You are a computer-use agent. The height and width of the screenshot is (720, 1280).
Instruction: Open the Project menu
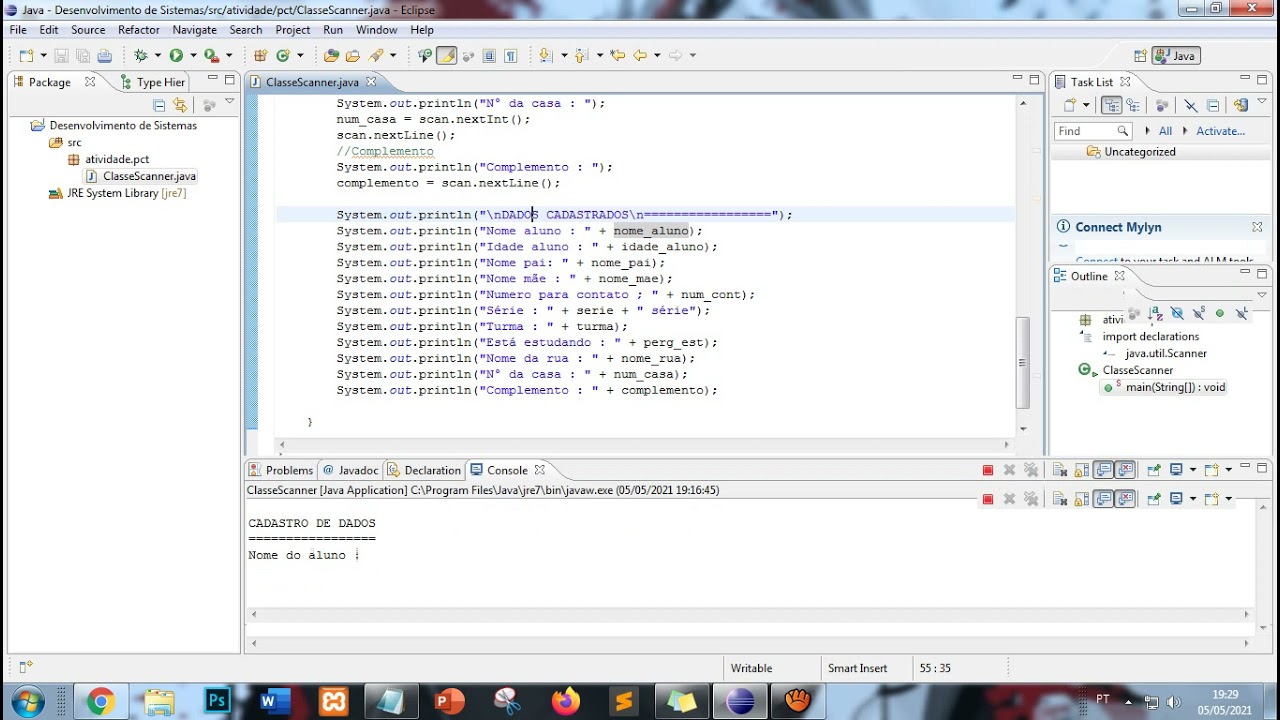pyautogui.click(x=293, y=30)
